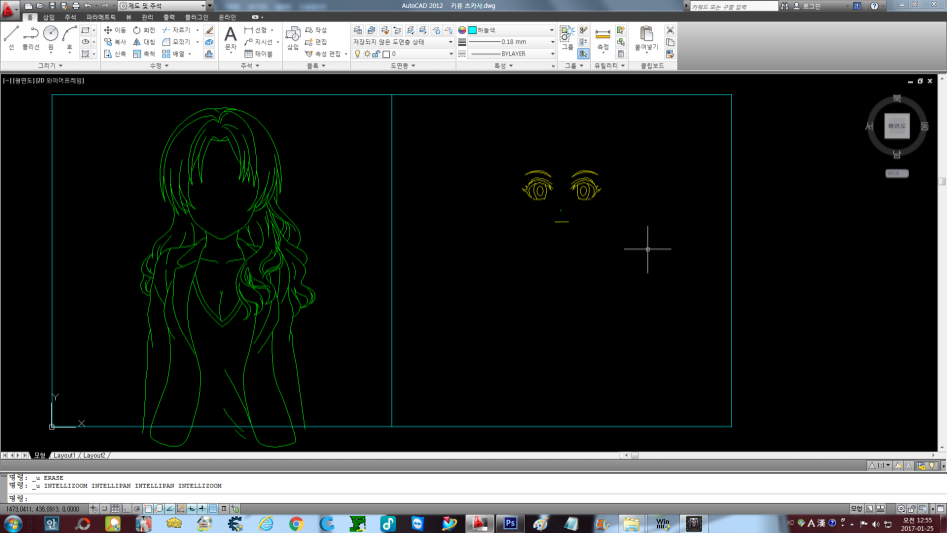The width and height of the screenshot is (947, 533).
Task: Expand the Layers (도면층) panel
Action: [402, 65]
